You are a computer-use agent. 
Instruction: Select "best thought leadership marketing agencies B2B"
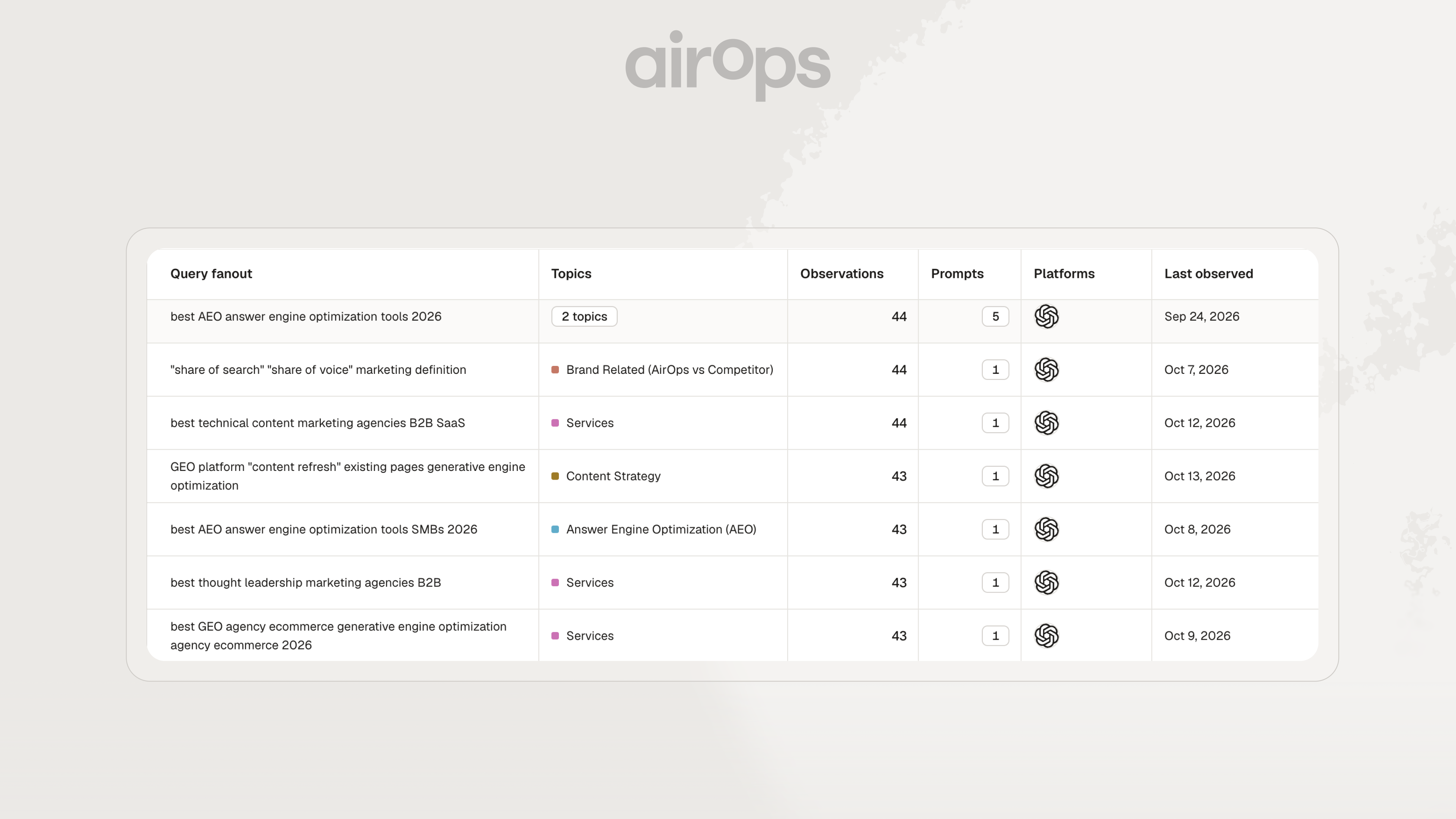click(x=306, y=582)
